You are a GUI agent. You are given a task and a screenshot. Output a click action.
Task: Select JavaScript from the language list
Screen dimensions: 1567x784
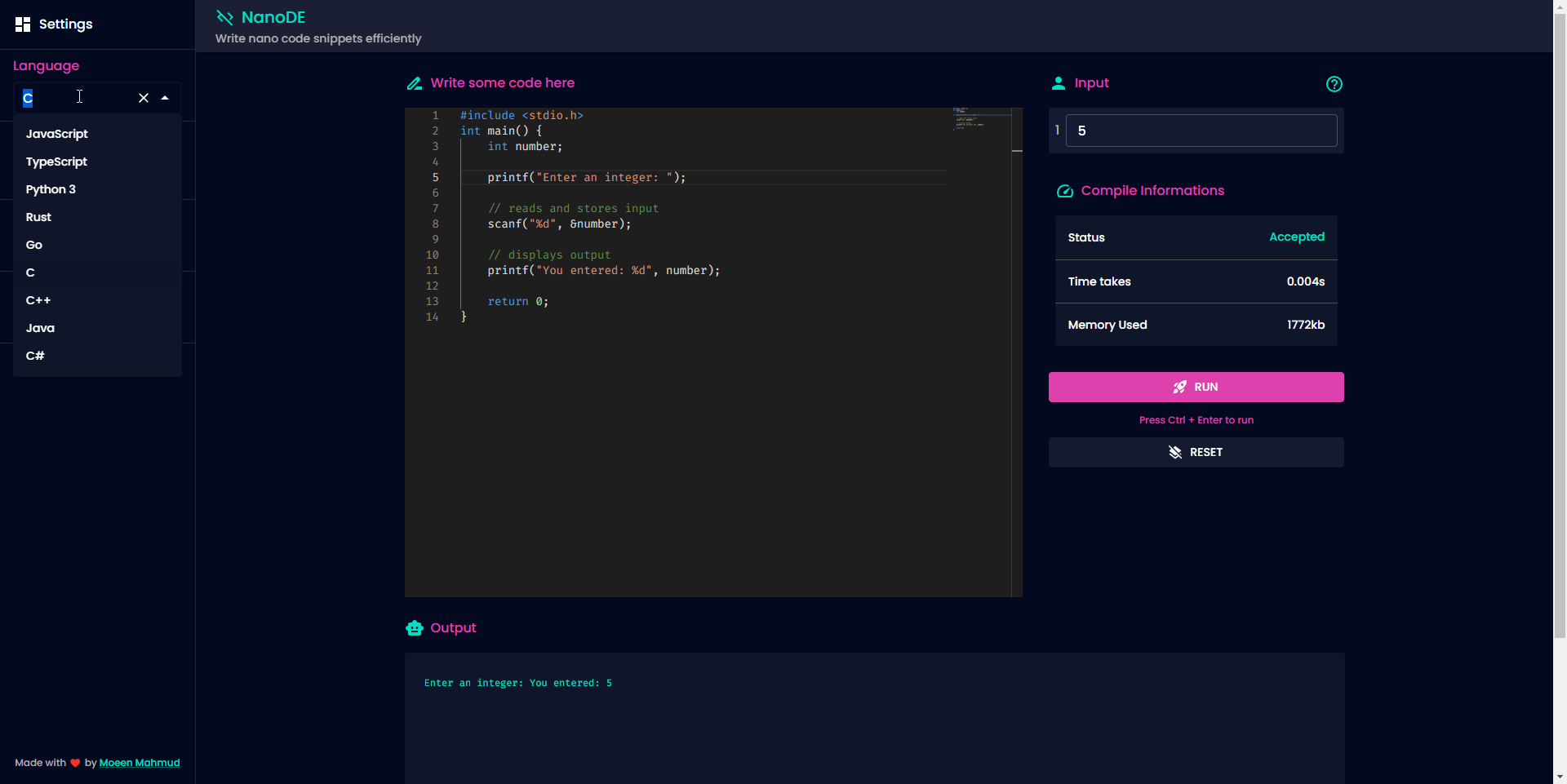57,134
